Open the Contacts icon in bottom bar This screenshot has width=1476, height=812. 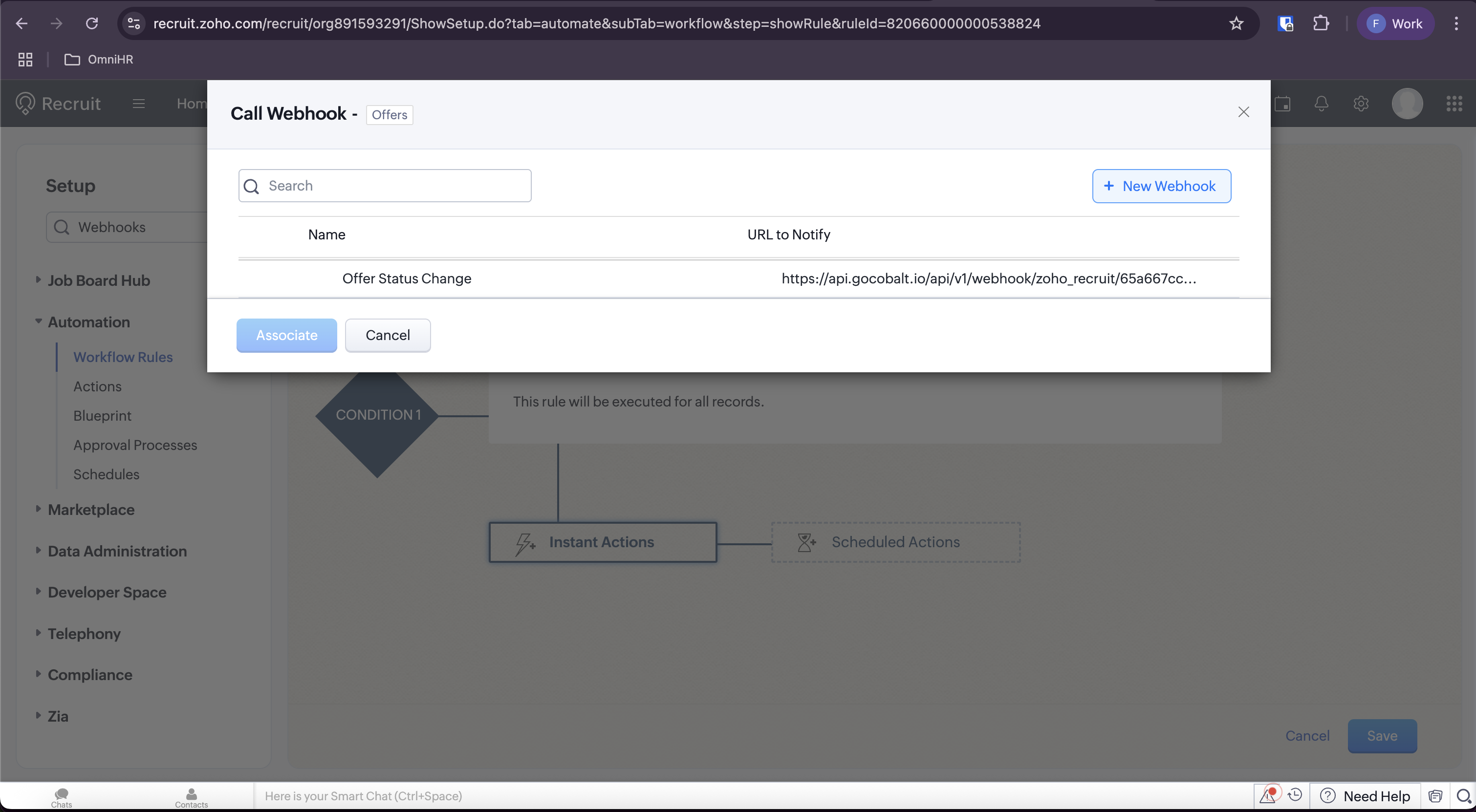click(x=192, y=796)
